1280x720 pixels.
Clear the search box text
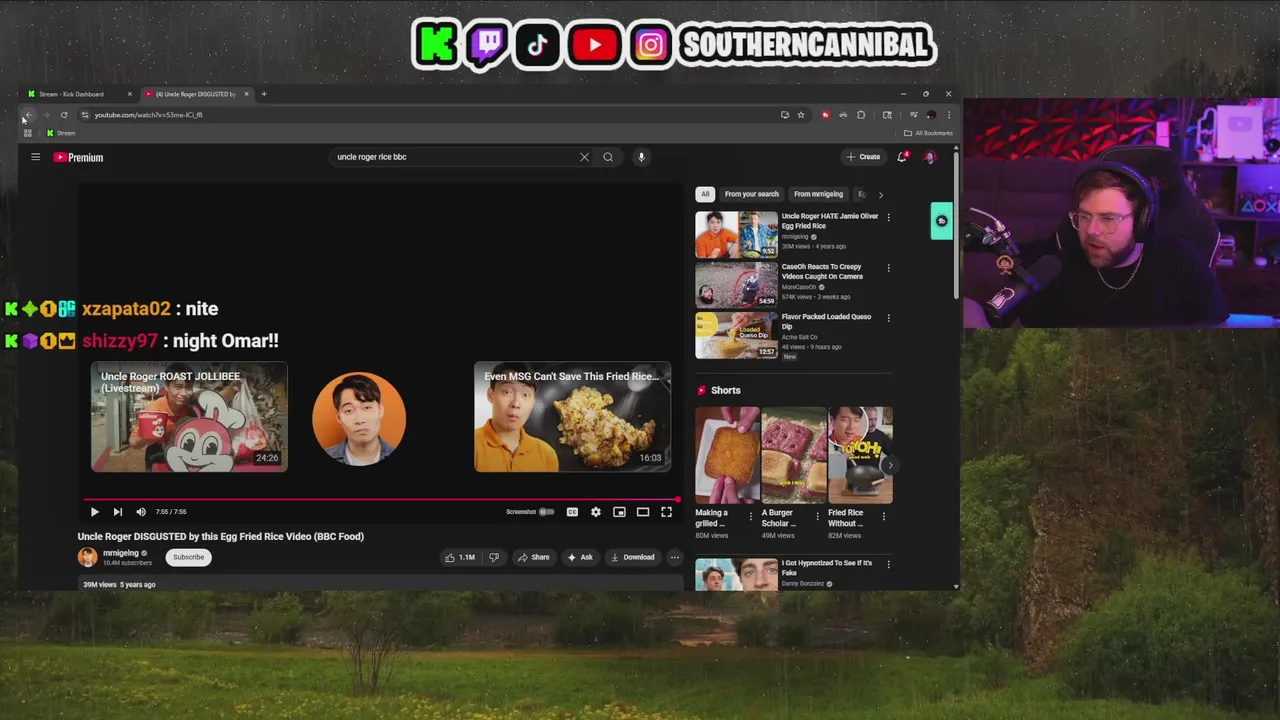584,157
